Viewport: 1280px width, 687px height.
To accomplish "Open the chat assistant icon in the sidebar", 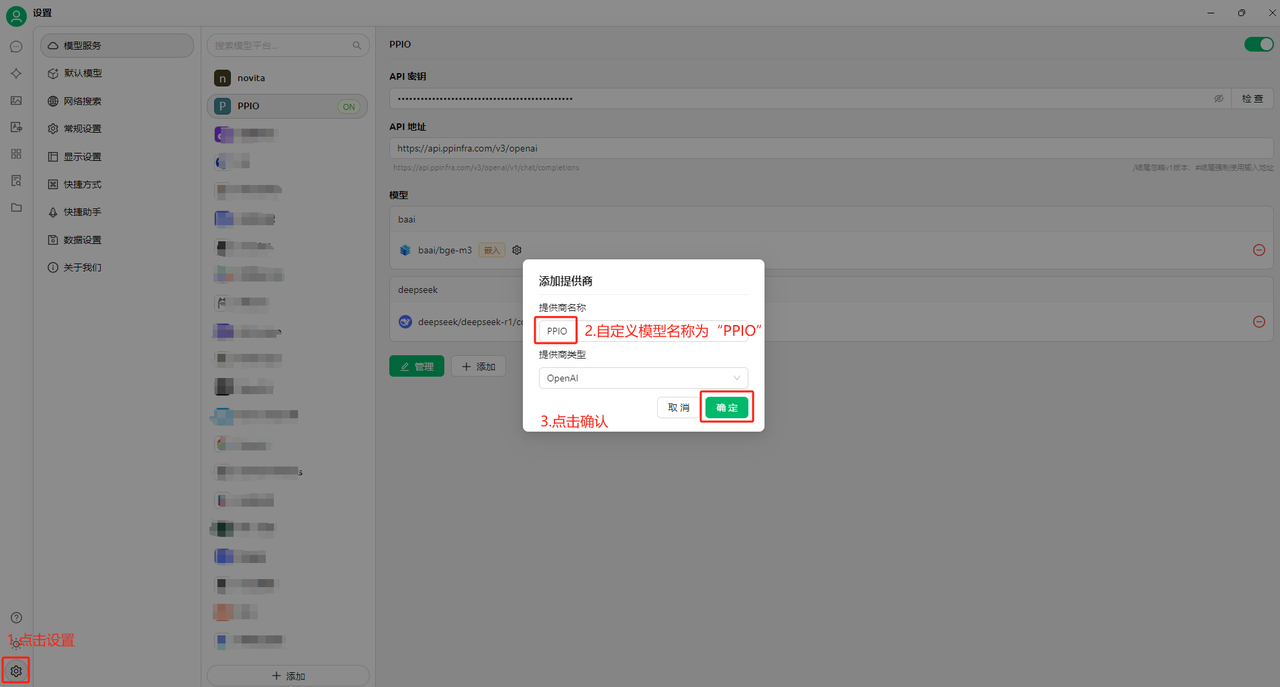I will pyautogui.click(x=16, y=46).
